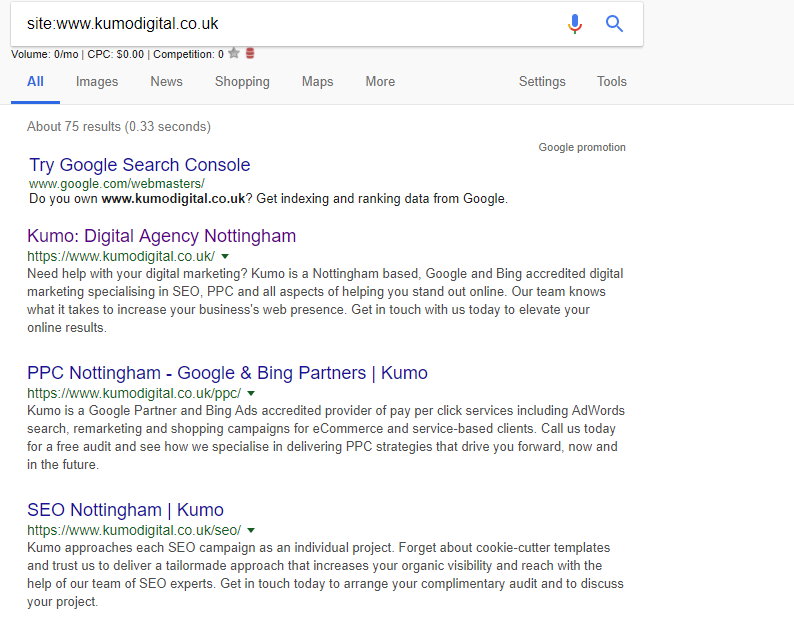This screenshot has height=621, width=794.
Task: Expand dropdown arrow beside kumodigital.co.uk/ppc/ URL
Action: click(x=251, y=394)
